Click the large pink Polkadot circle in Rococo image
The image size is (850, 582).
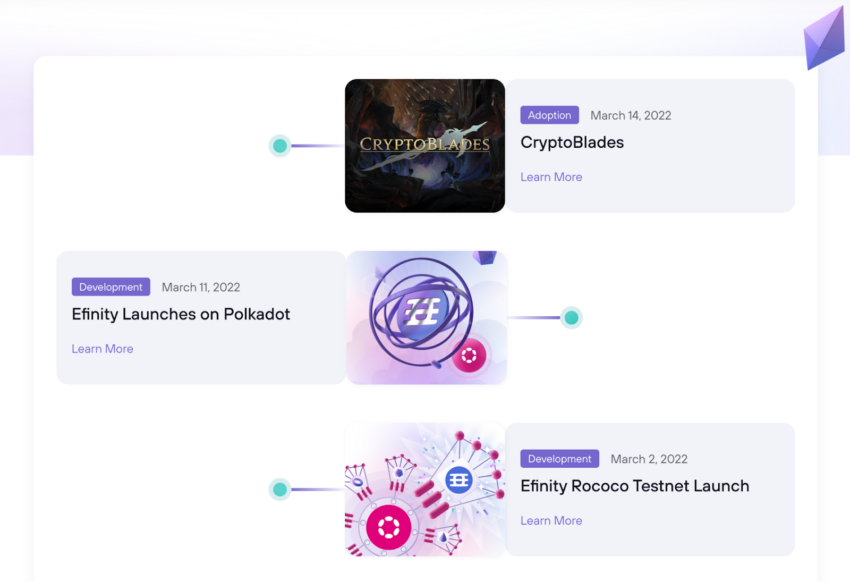(389, 527)
